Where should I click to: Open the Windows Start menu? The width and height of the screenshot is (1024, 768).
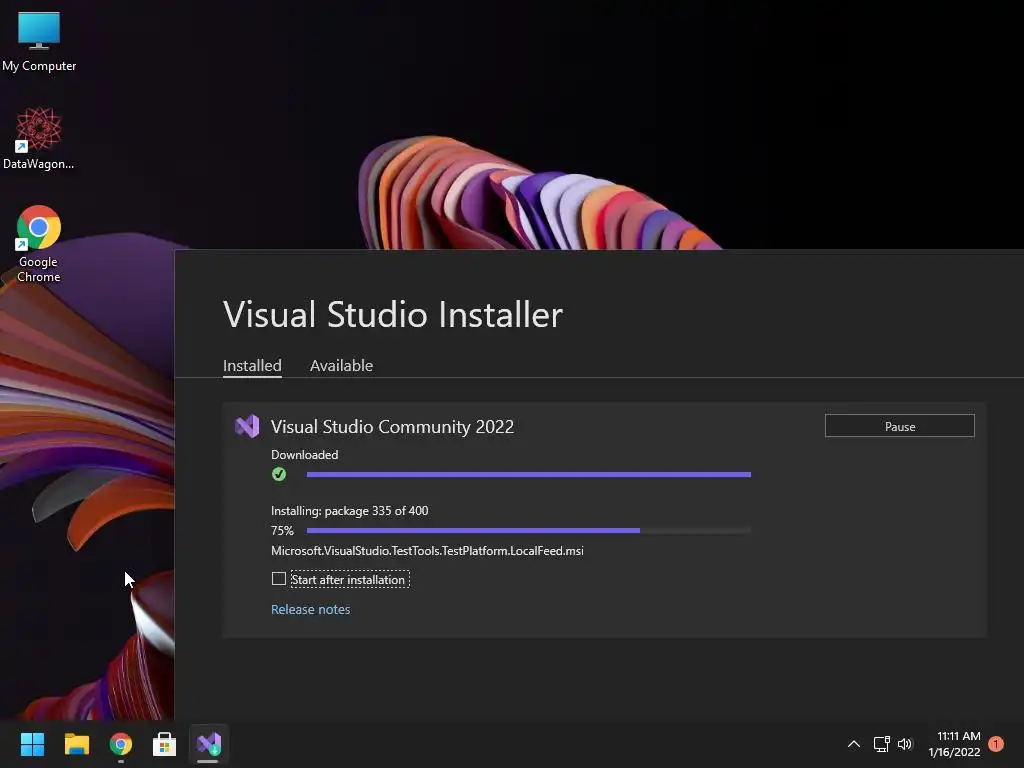[x=32, y=744]
